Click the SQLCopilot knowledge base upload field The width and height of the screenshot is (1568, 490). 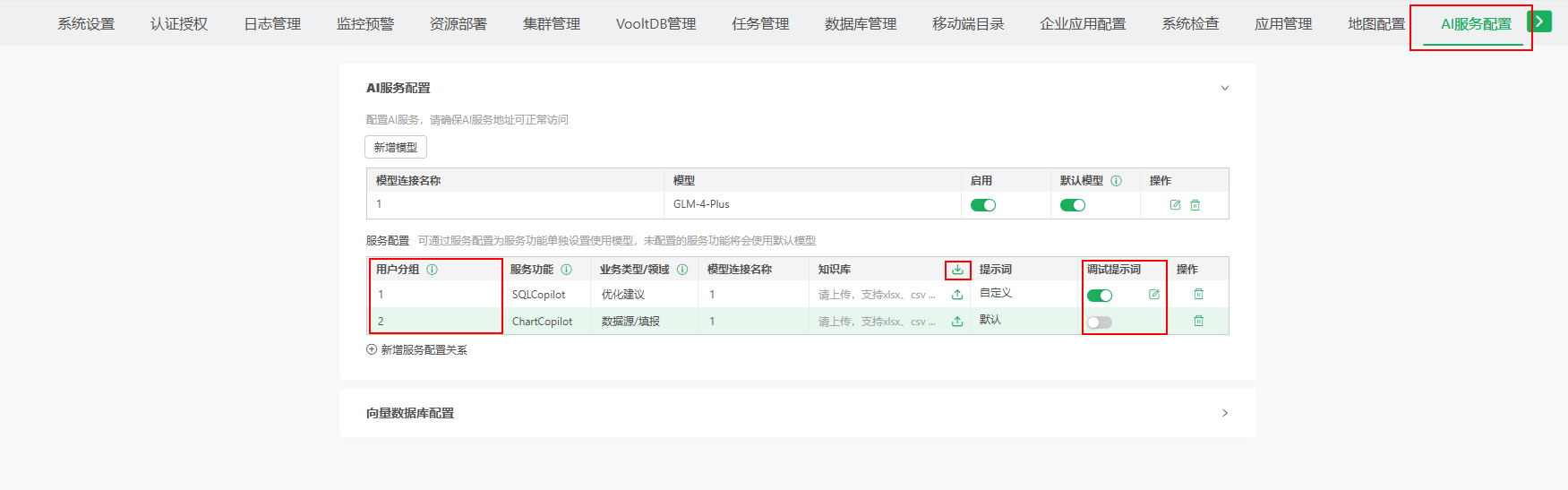877,295
